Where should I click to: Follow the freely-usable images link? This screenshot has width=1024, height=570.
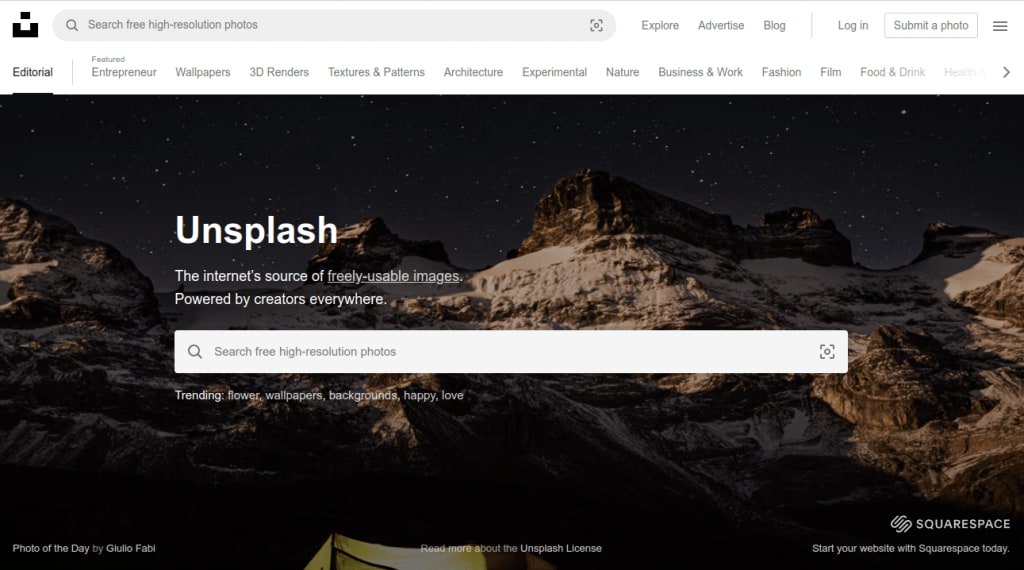393,276
